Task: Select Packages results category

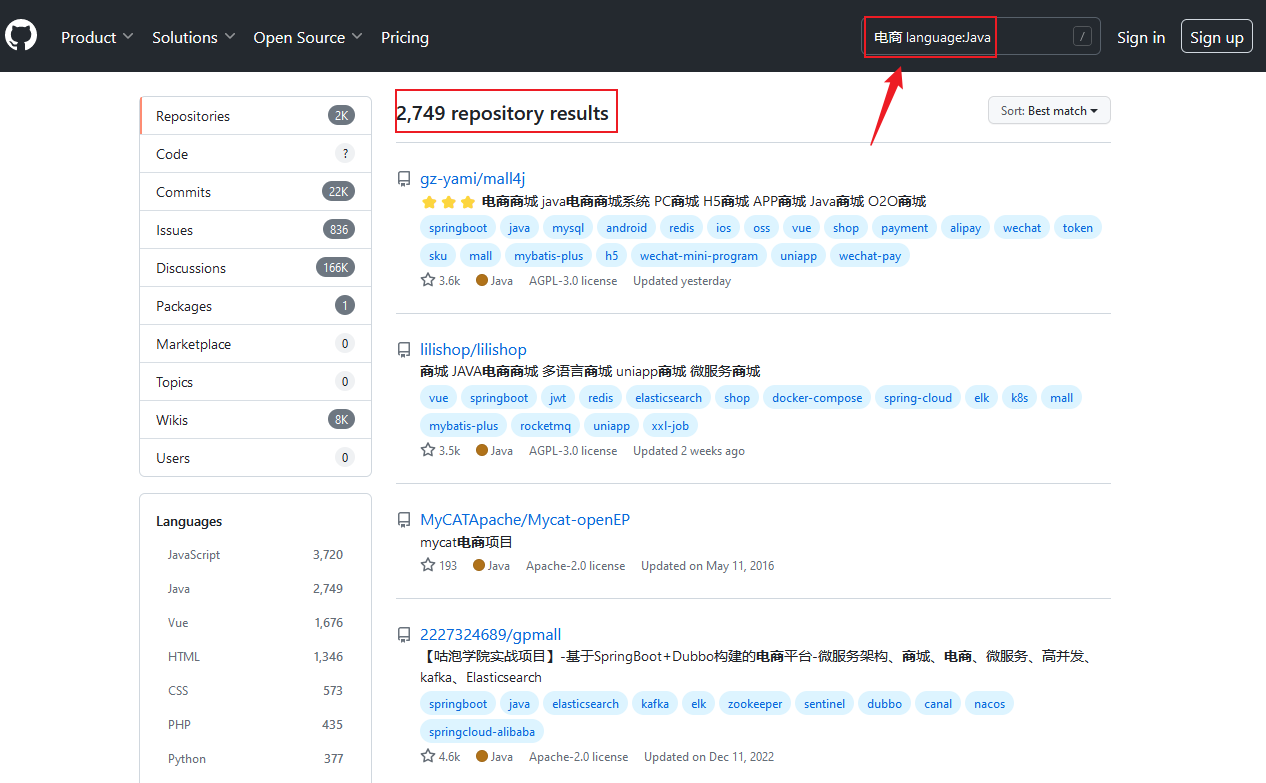Action: 256,306
